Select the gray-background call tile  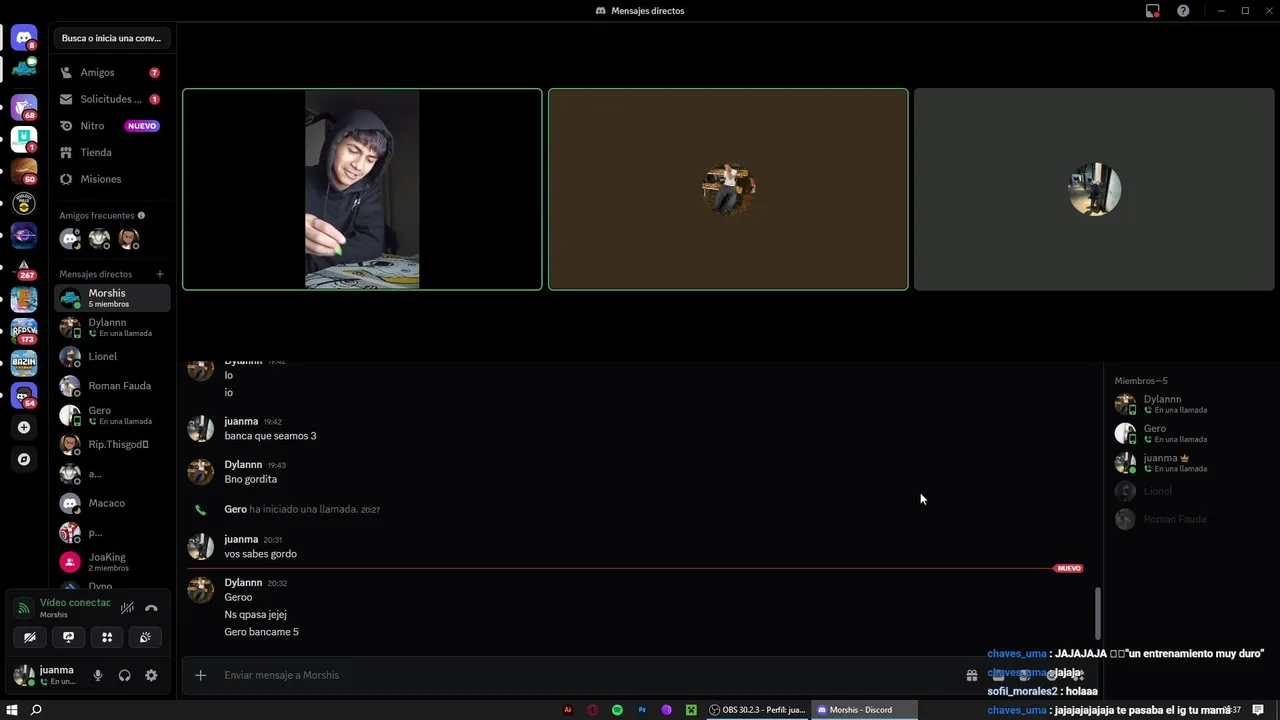click(x=1094, y=189)
